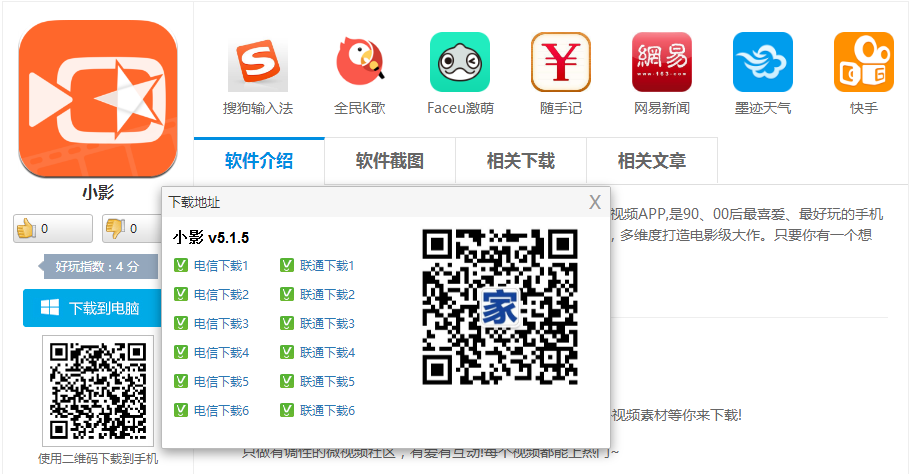The image size is (909, 474).
Task: Click green shield icon beside 联通下载5
Action: point(287,381)
